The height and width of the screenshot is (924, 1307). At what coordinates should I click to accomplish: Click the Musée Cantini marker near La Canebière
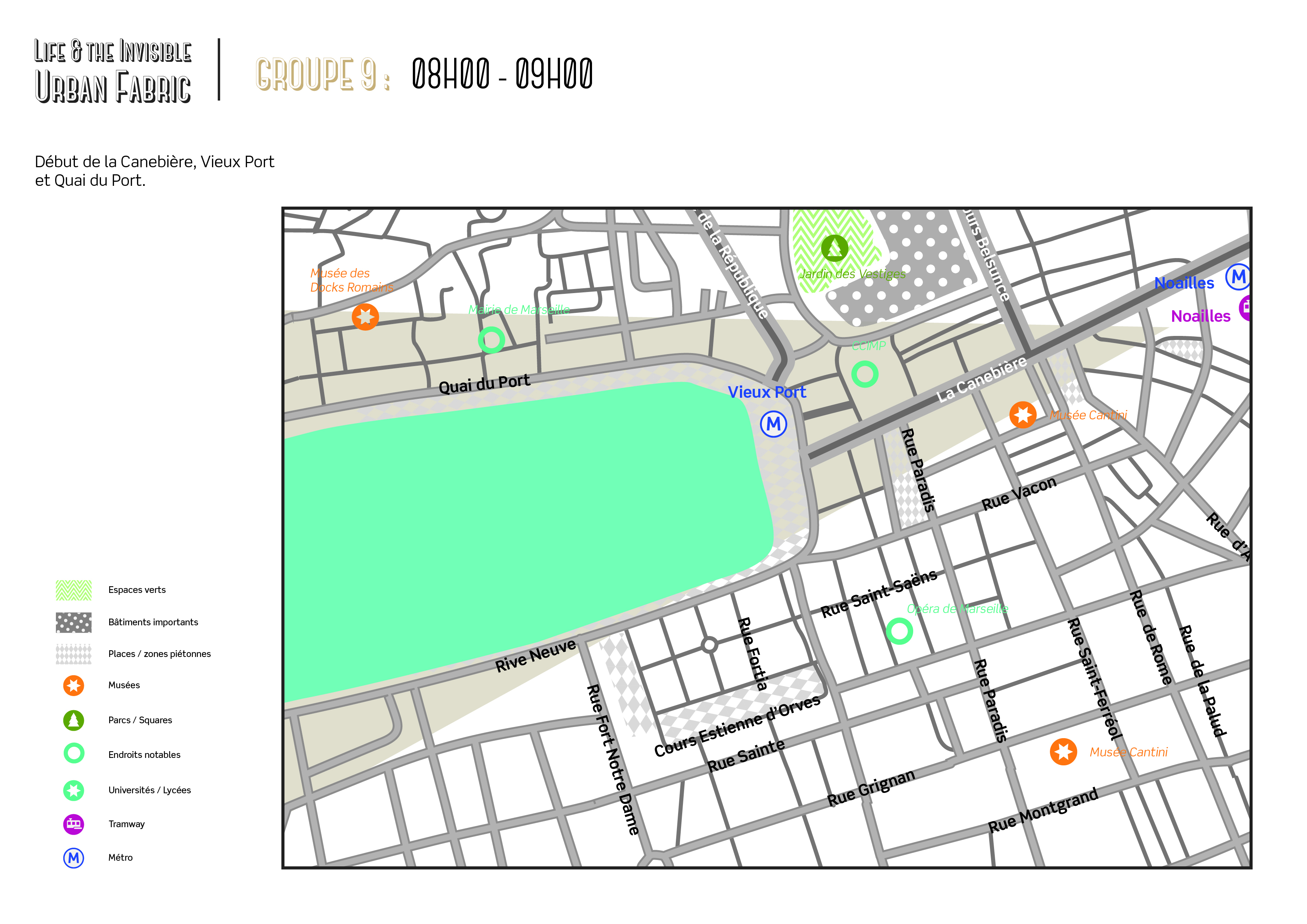tap(1022, 415)
